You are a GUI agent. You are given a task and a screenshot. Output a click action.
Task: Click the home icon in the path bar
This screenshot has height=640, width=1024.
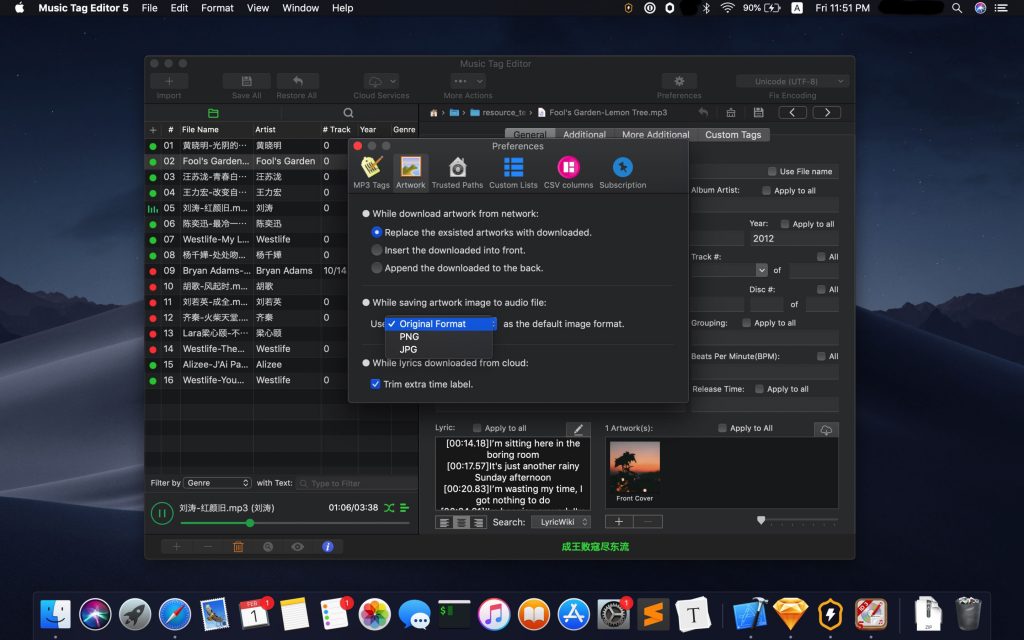(433, 113)
